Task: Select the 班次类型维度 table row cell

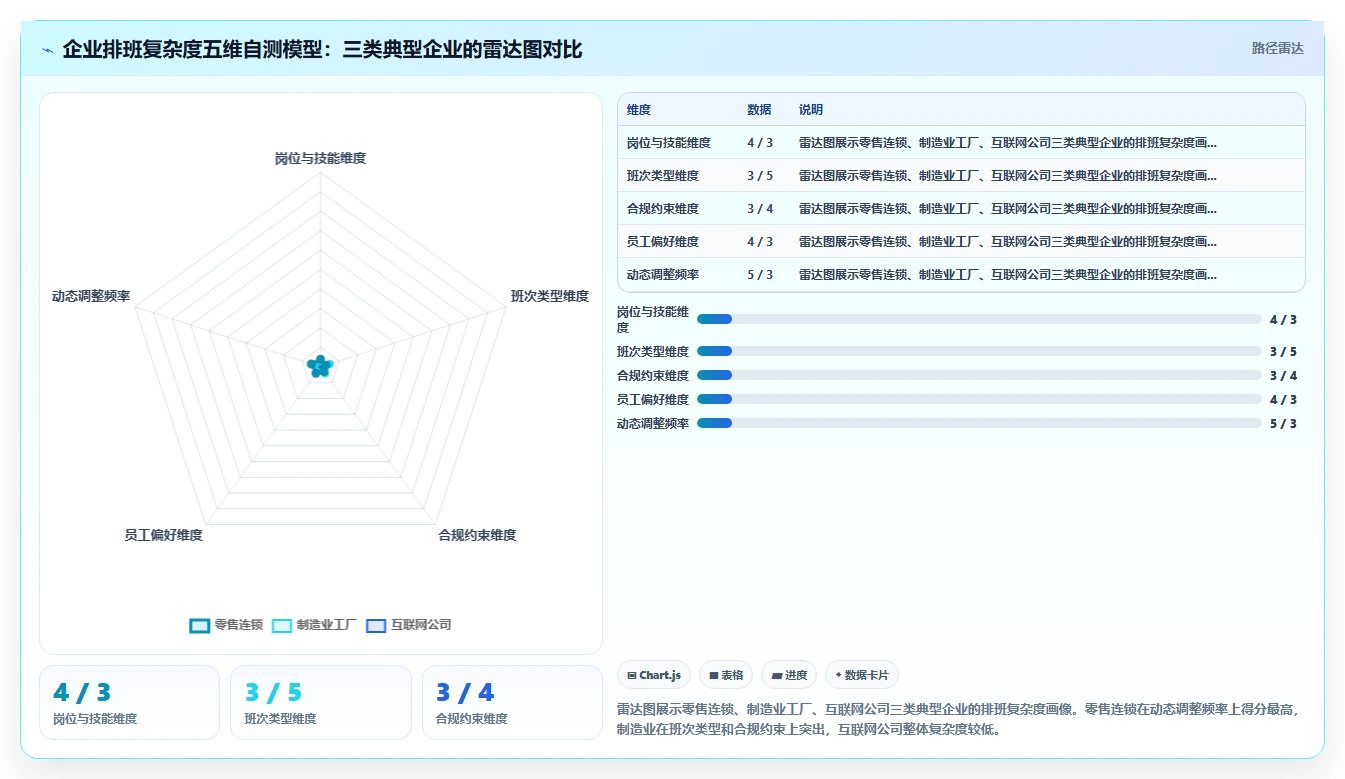Action: click(x=663, y=176)
